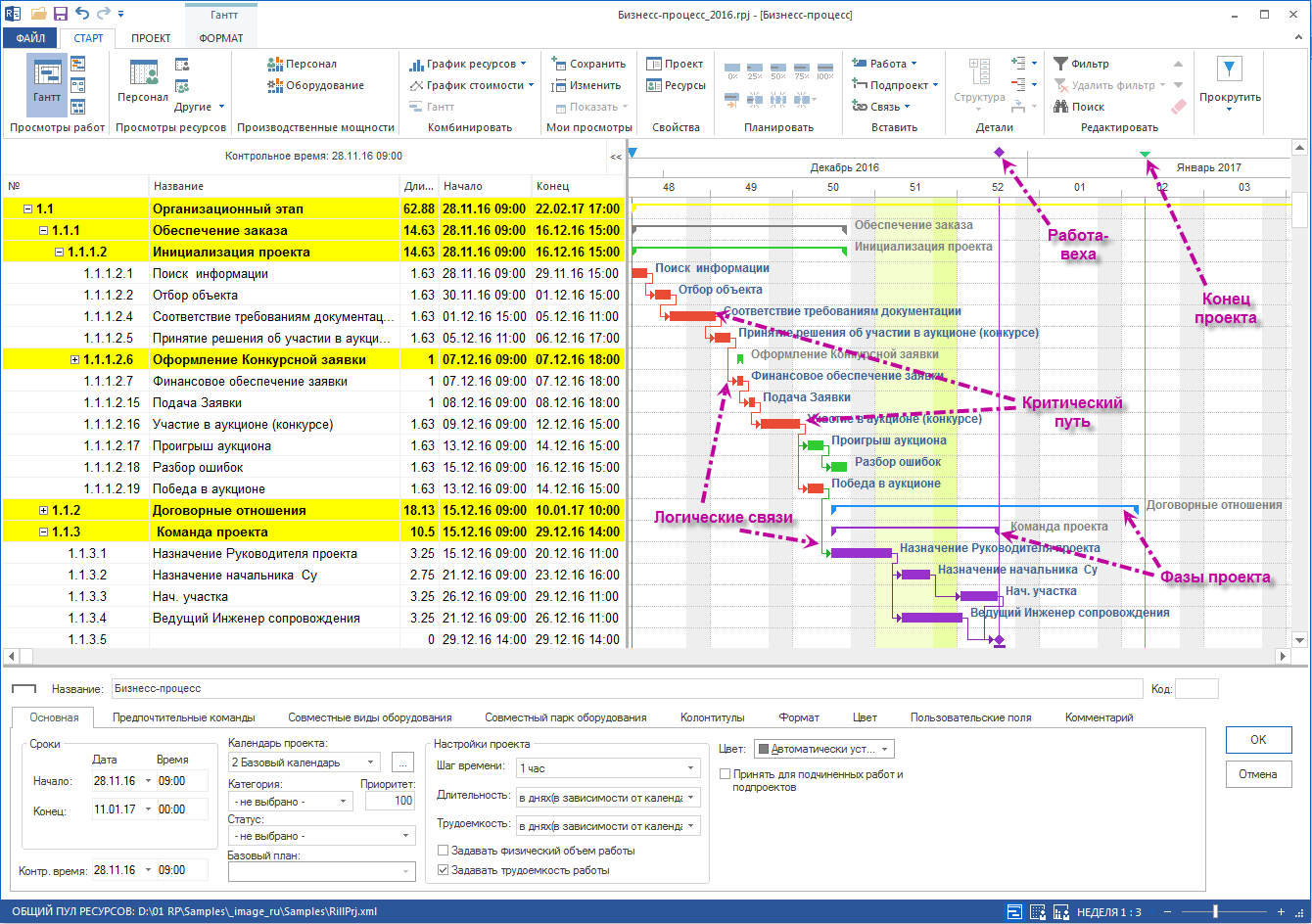Open Пользовательские поля tab
The width and height of the screenshot is (1312, 924).
pyautogui.click(x=970, y=717)
